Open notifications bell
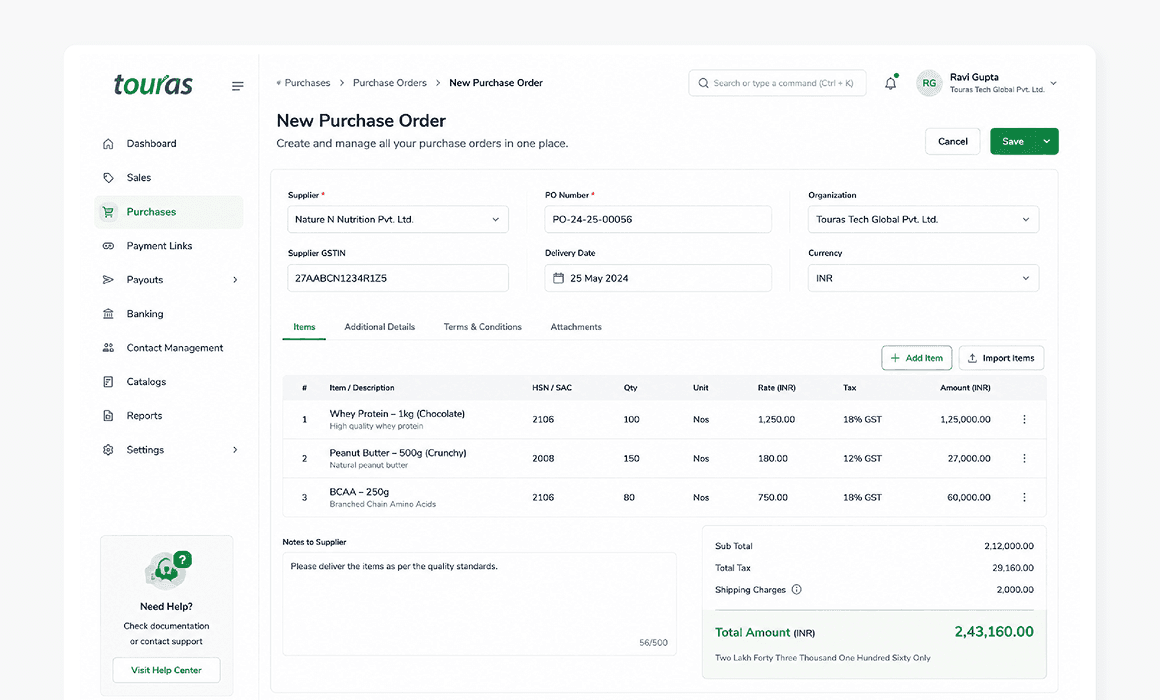1160x700 pixels. pyautogui.click(x=891, y=83)
